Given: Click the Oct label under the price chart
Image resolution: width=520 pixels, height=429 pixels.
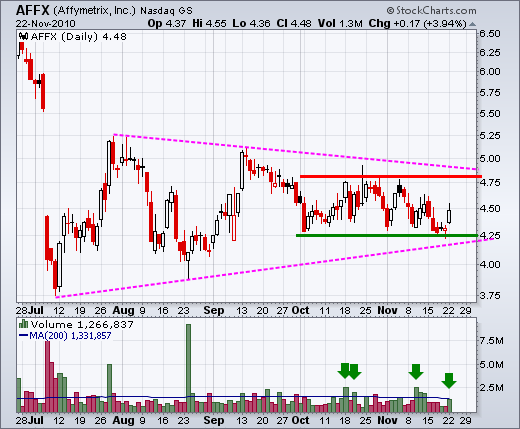Looking at the screenshot, I should (300, 310).
